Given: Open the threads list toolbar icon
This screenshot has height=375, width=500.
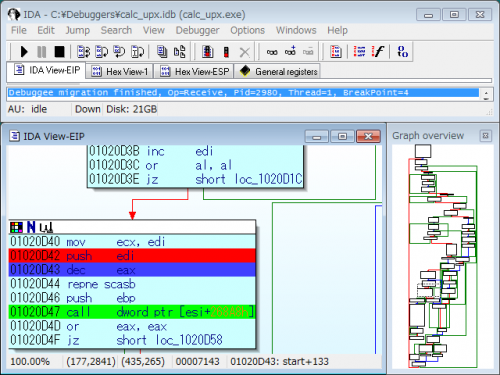Looking at the screenshot, I should pos(180,52).
